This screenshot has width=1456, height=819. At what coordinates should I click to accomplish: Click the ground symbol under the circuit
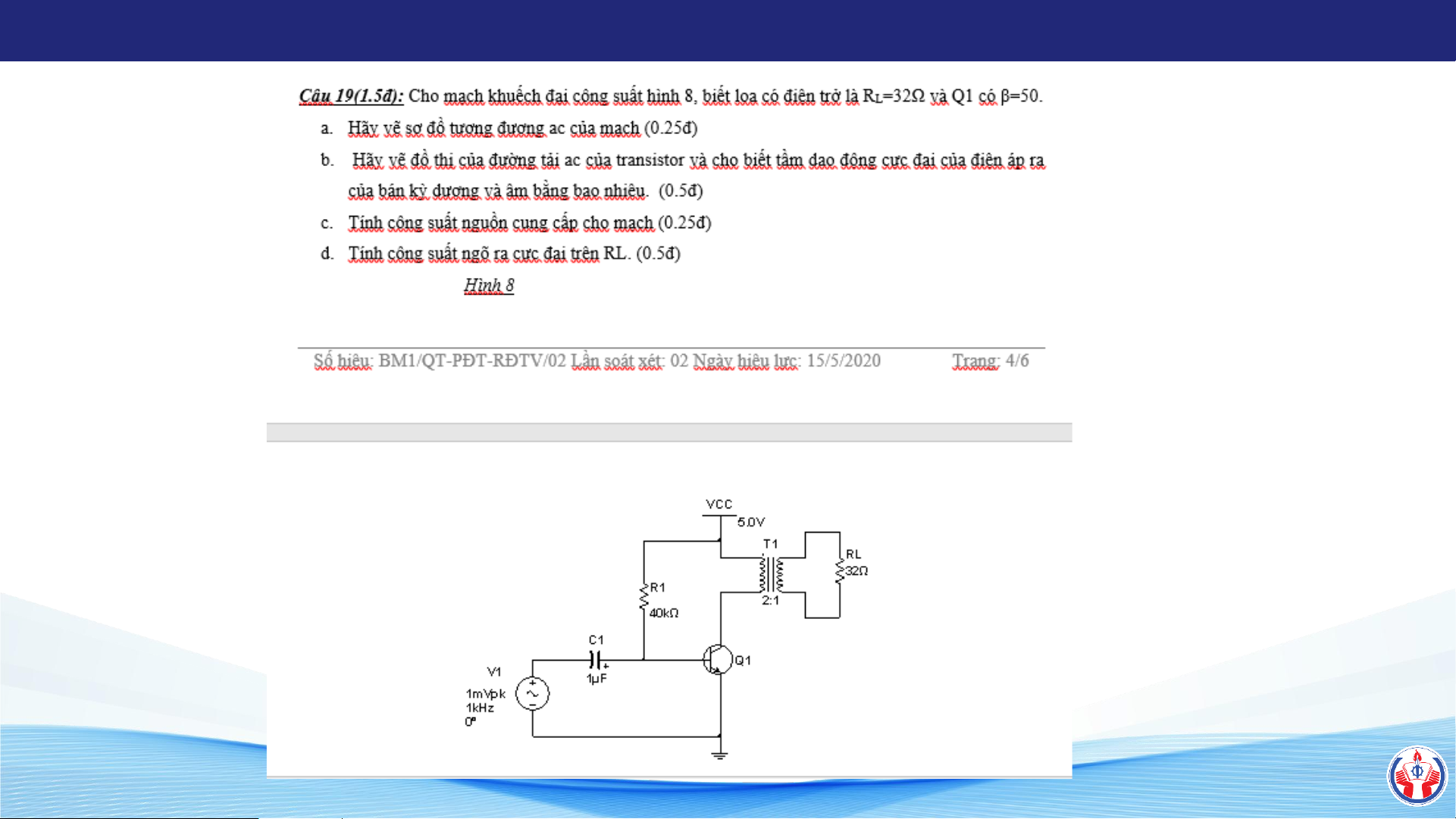[719, 754]
